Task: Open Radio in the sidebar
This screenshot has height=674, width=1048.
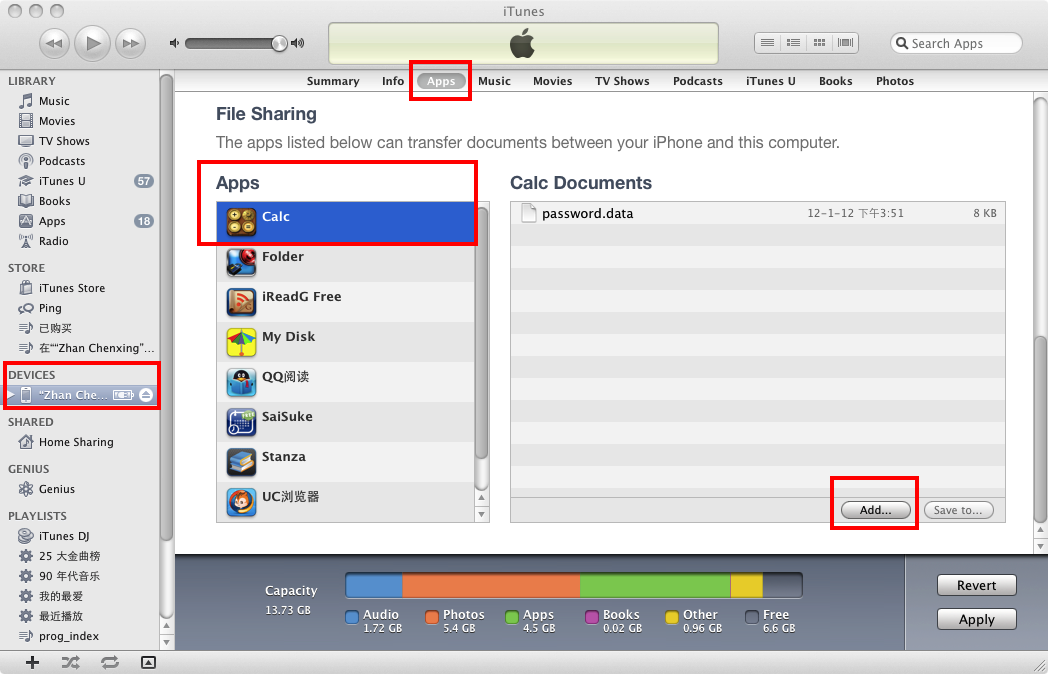Action: 80,241
